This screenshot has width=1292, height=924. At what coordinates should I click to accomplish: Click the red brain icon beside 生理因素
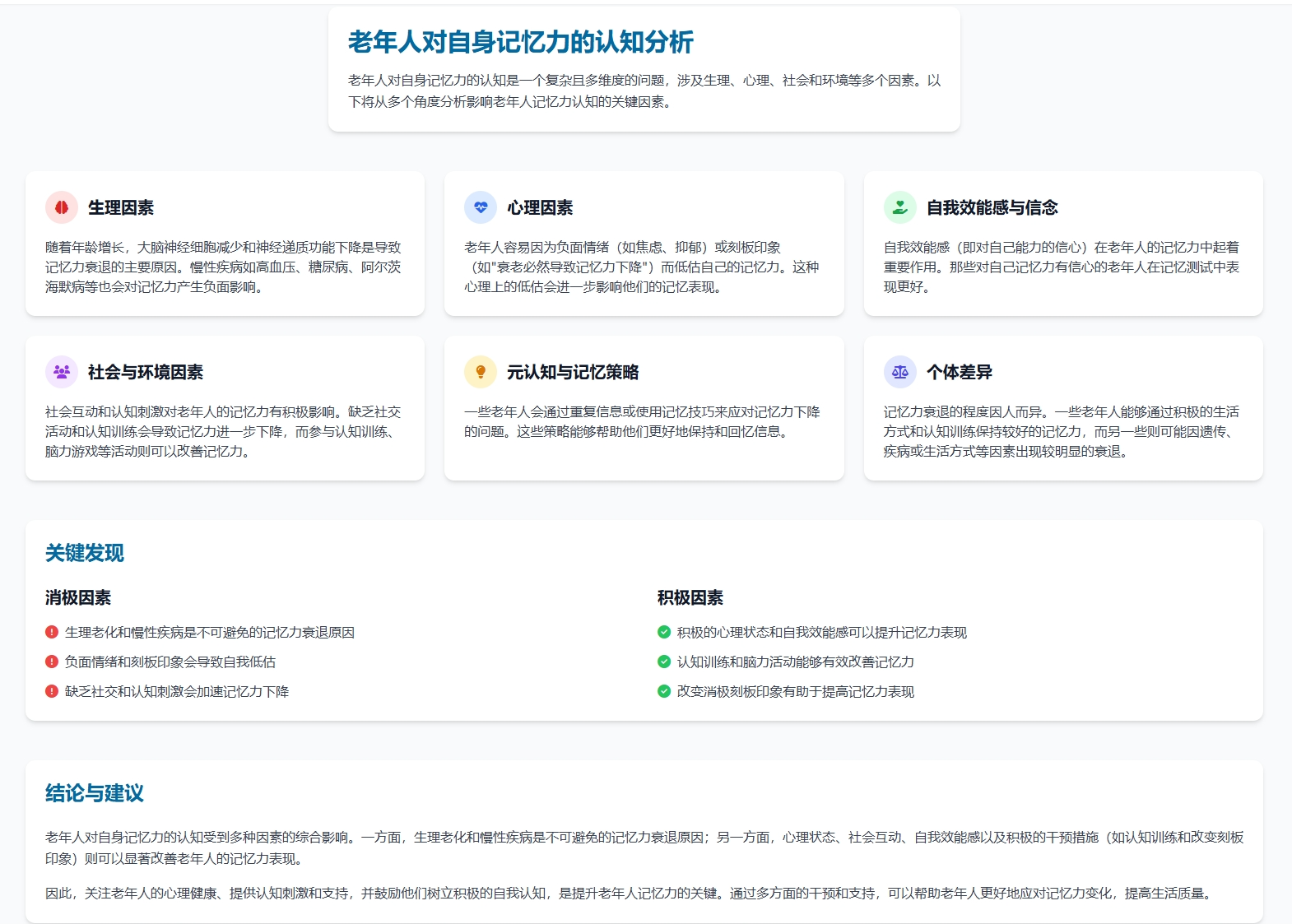pos(62,207)
